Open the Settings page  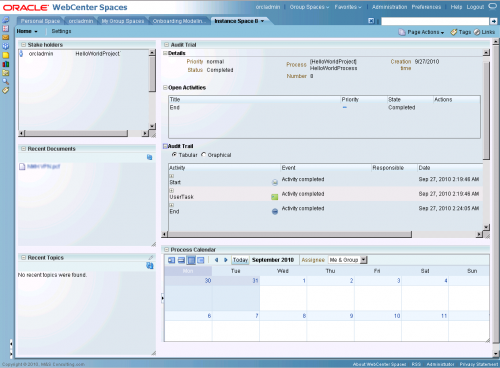tap(61, 31)
